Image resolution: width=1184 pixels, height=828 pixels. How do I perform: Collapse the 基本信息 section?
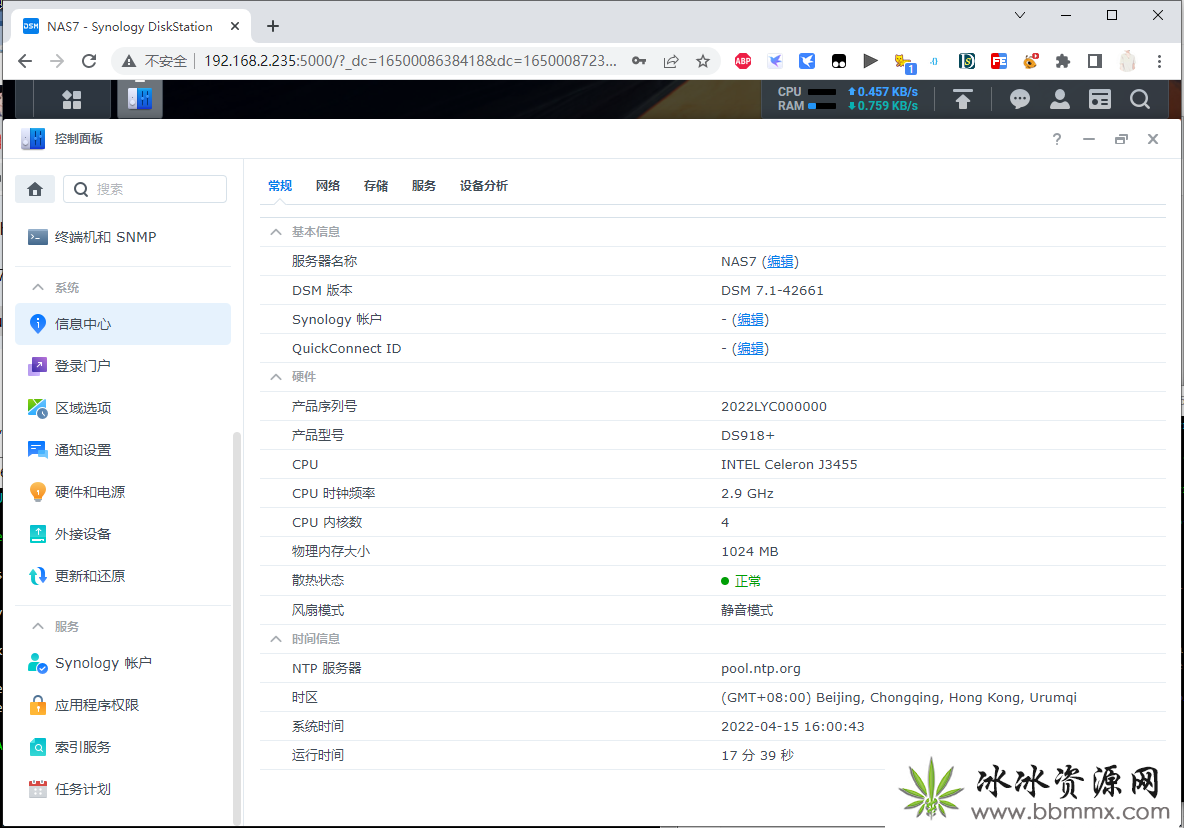tap(276, 232)
